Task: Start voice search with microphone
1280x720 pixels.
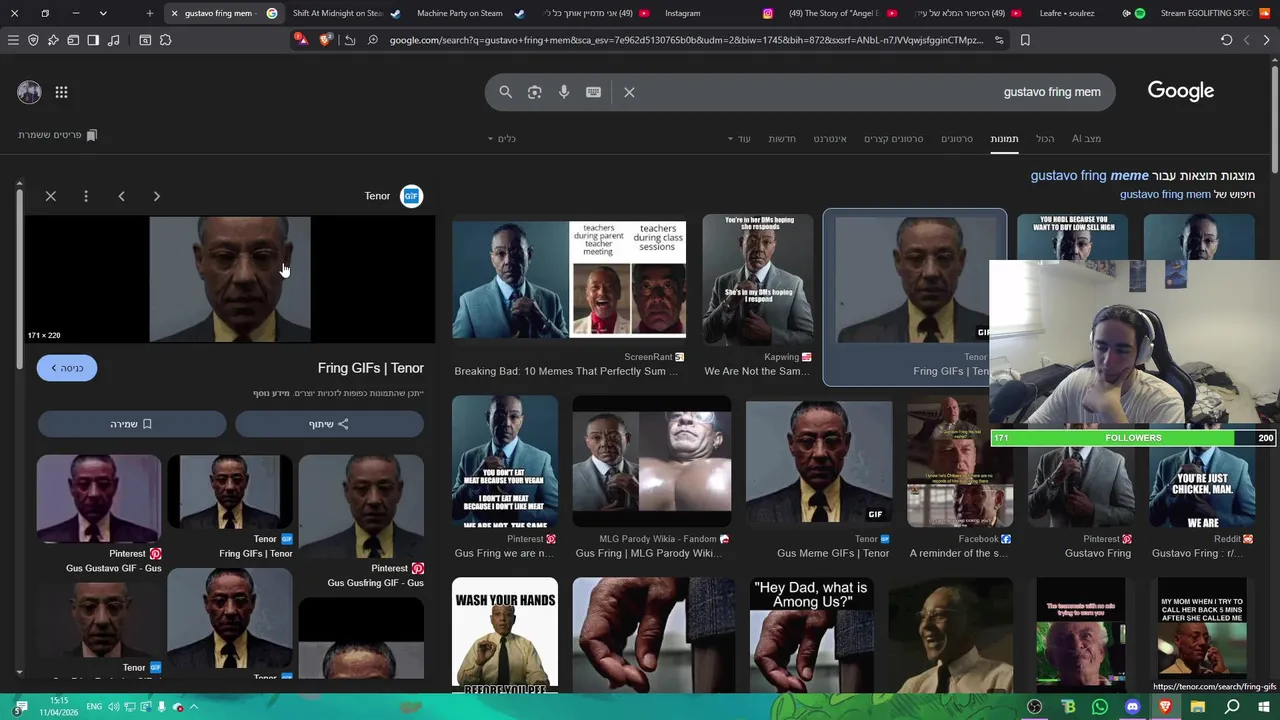Action: [x=564, y=92]
